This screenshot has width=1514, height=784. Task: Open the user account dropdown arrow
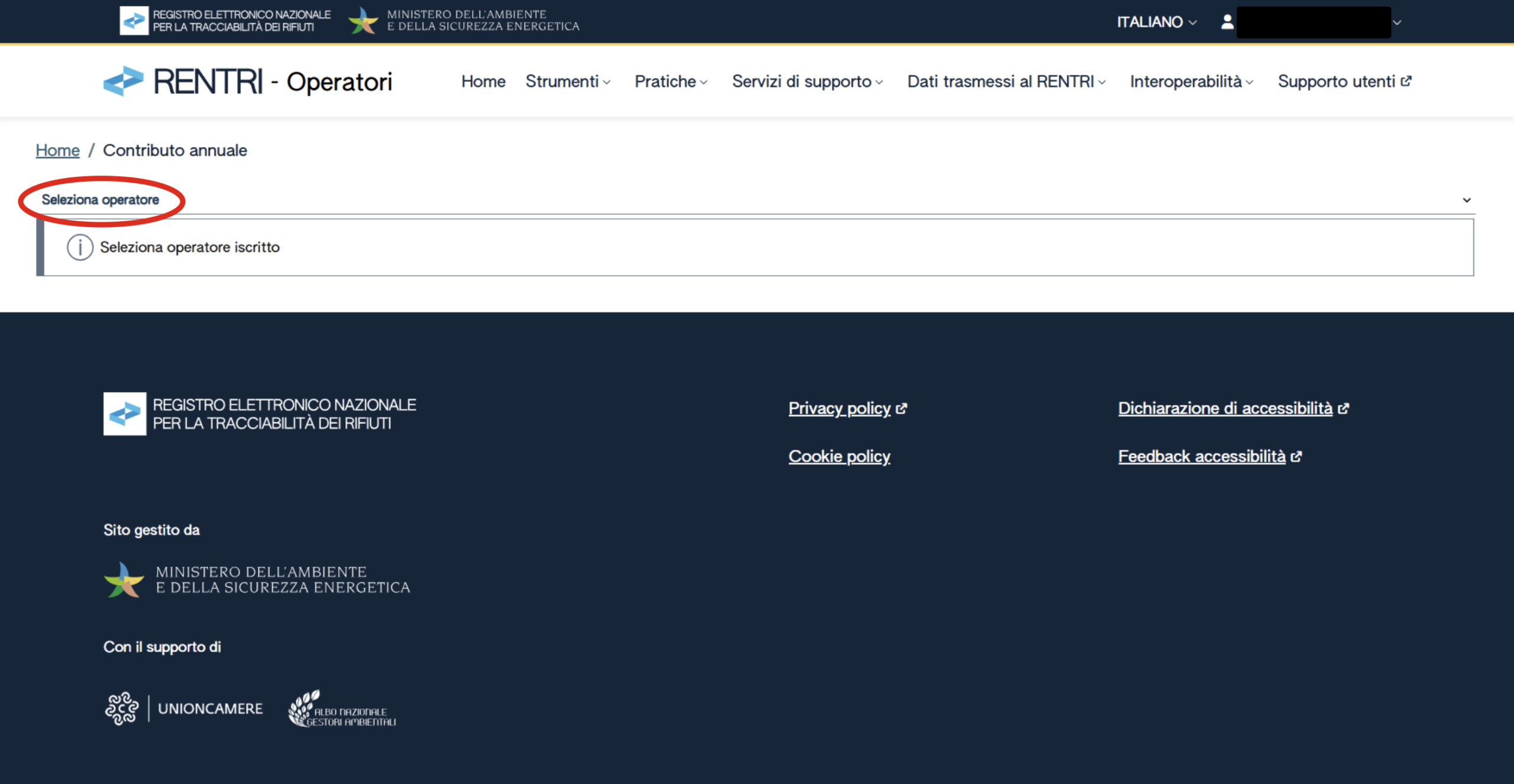tap(1397, 22)
